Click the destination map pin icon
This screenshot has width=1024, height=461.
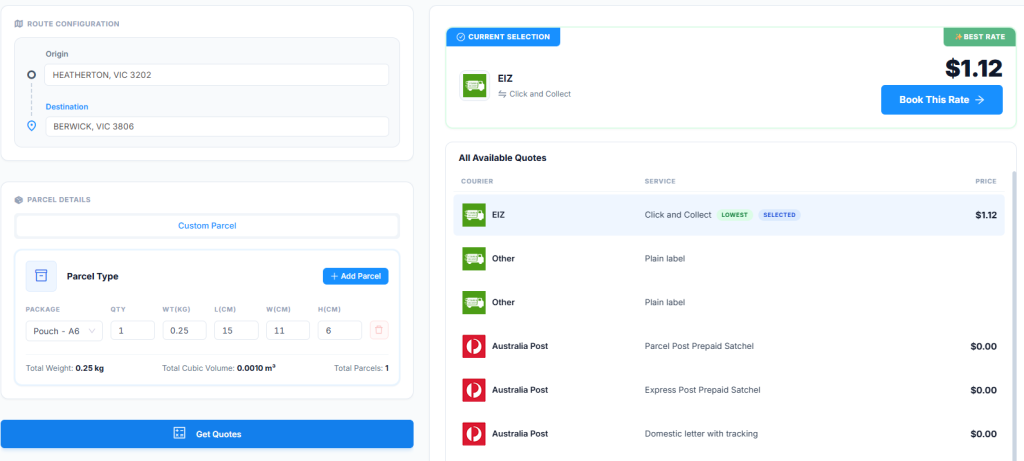[31, 126]
